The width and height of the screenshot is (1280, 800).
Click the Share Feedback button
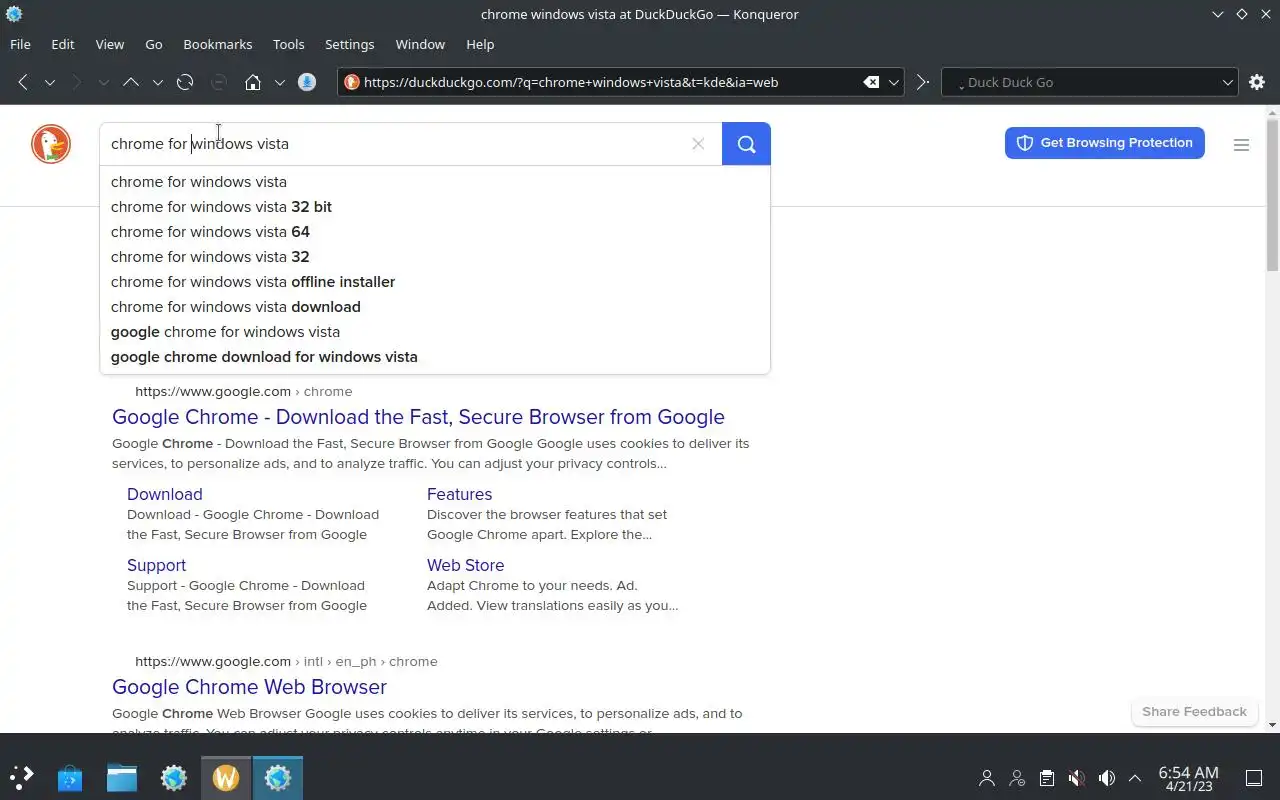(x=1194, y=712)
